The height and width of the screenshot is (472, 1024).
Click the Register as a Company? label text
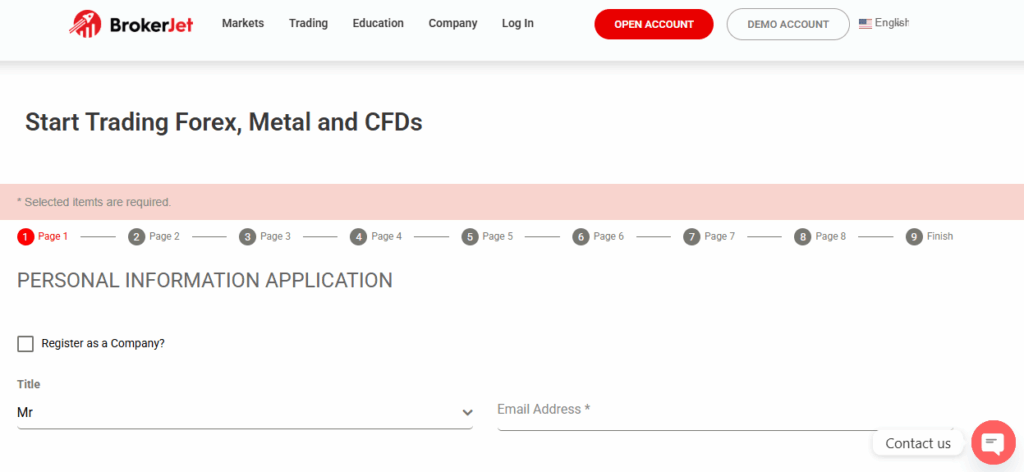pos(103,343)
